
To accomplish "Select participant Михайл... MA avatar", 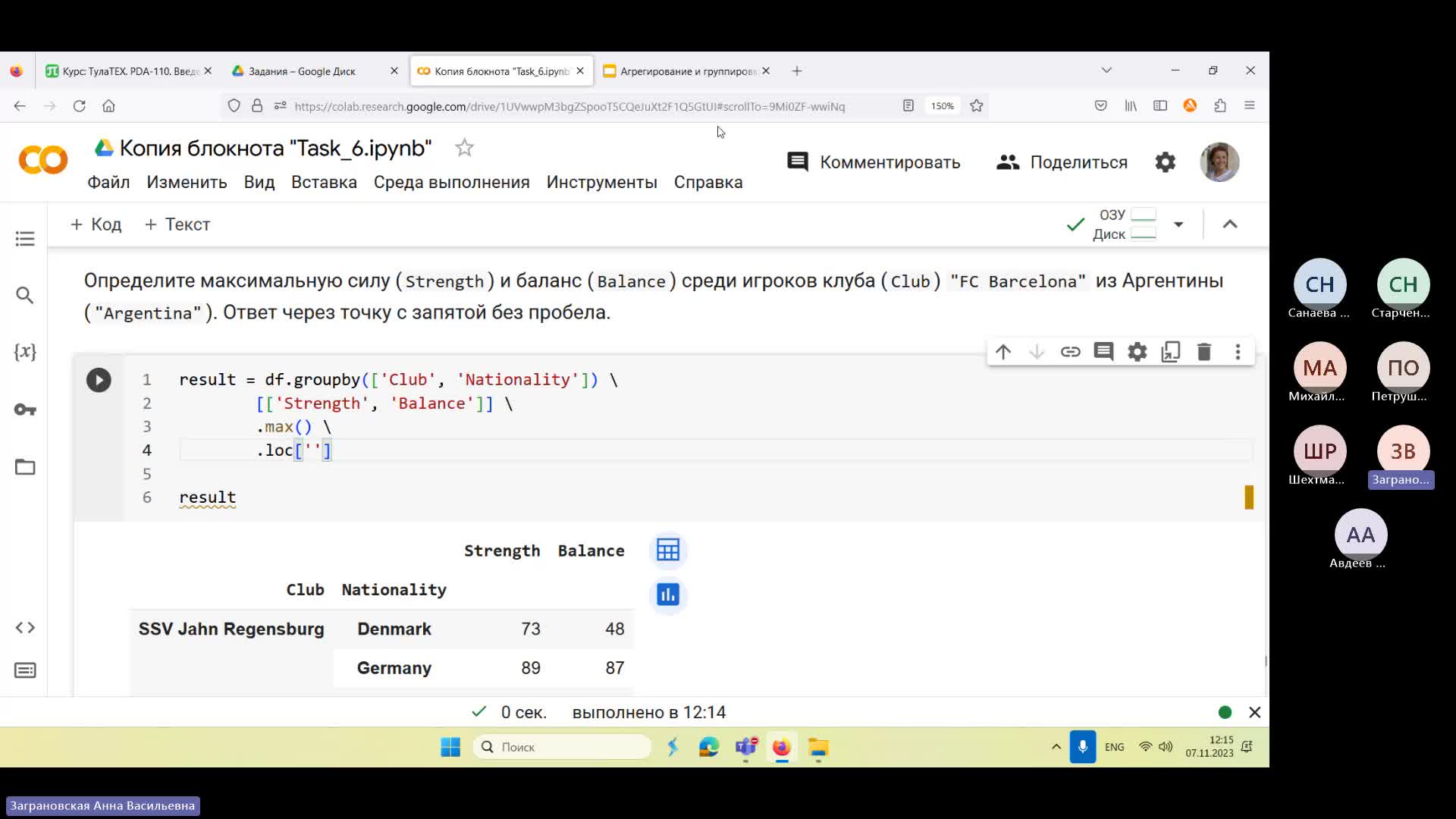I will tap(1319, 368).
